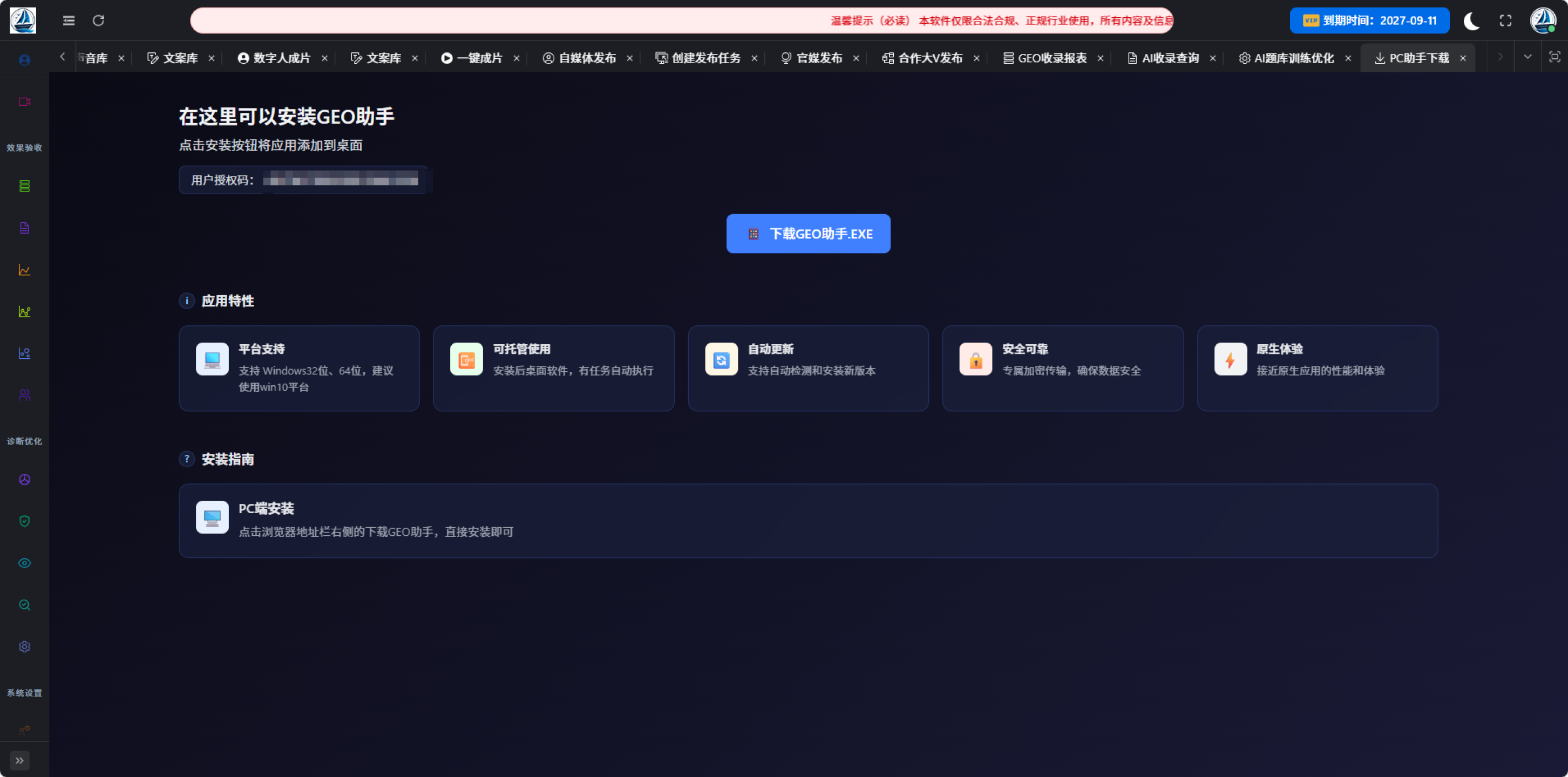
Task: Click the 用户授权码 field
Action: 303,180
